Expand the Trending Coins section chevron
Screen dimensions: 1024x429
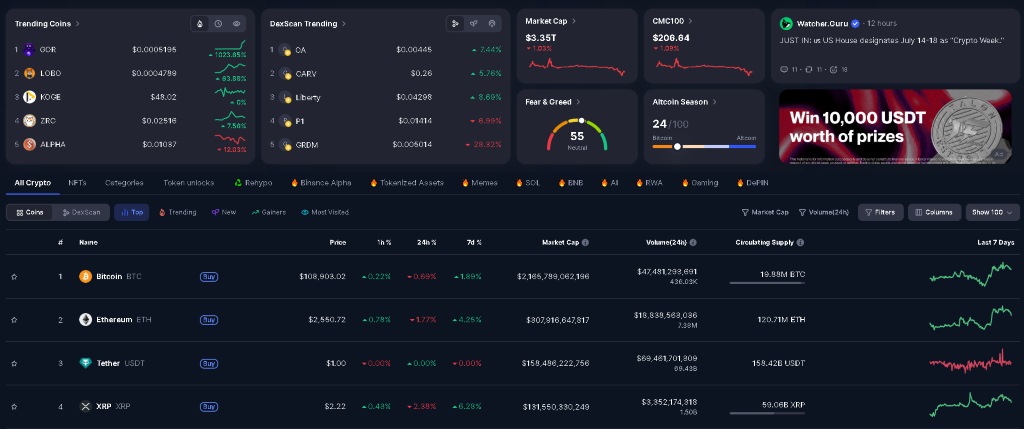point(78,24)
